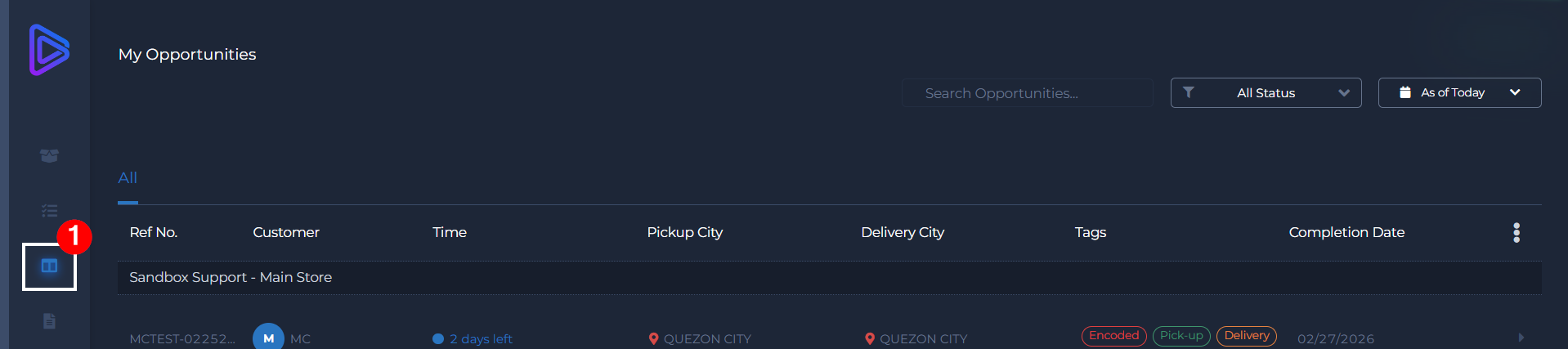Click the app logo in sidebar
This screenshot has height=349, width=1568.
49,50
